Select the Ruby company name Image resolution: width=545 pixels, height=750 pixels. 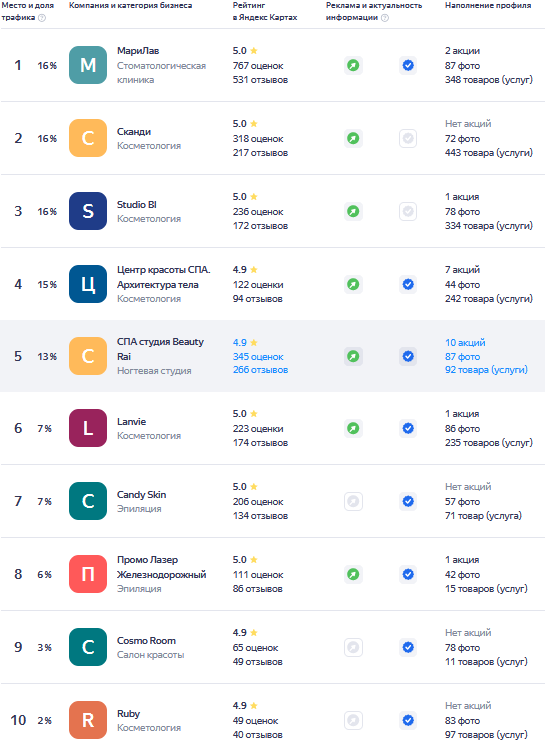(x=128, y=713)
